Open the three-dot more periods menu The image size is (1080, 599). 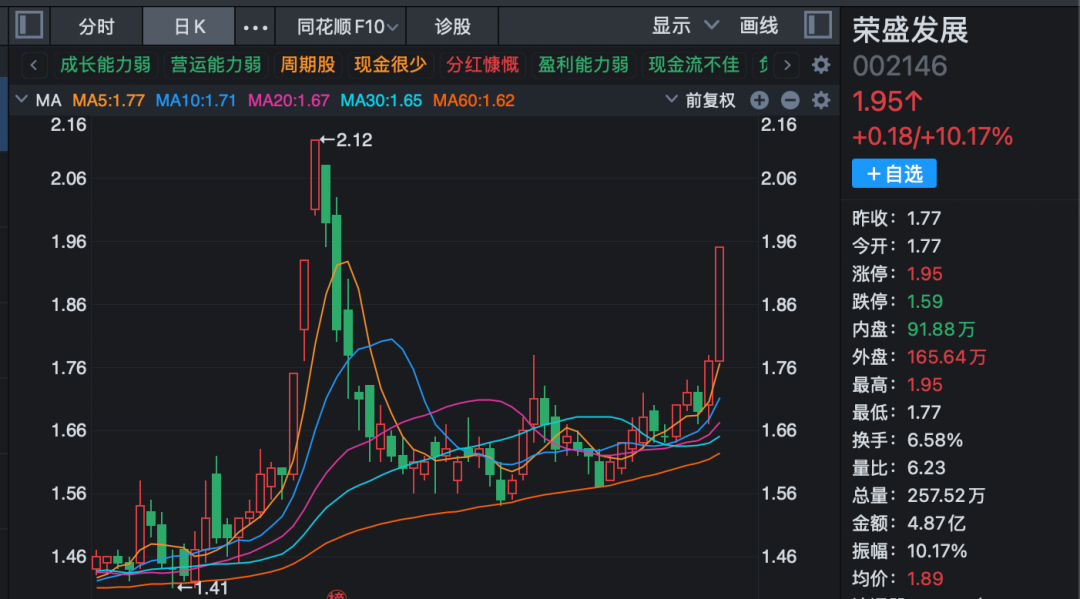click(x=256, y=27)
